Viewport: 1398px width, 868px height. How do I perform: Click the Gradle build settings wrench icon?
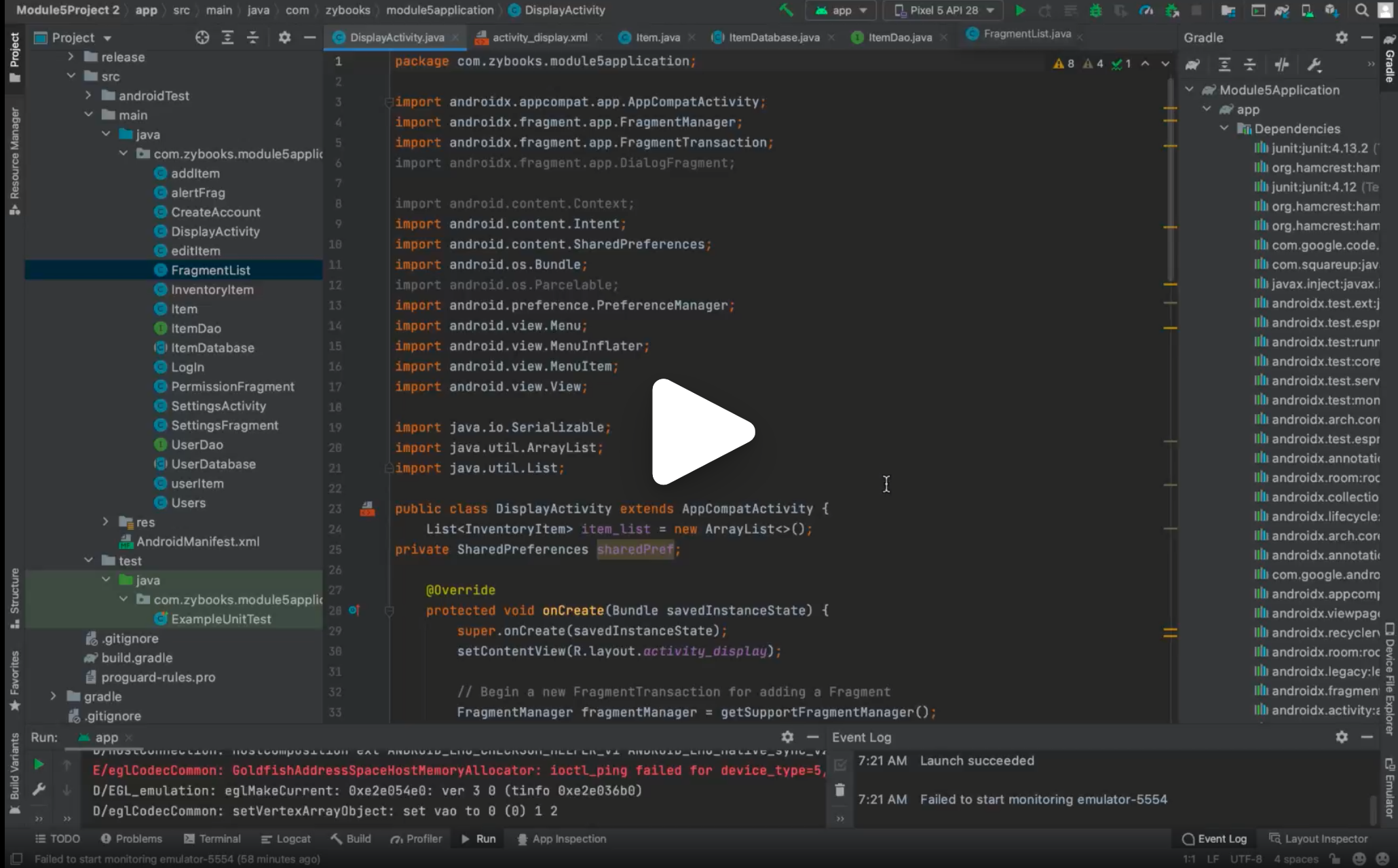[1315, 65]
